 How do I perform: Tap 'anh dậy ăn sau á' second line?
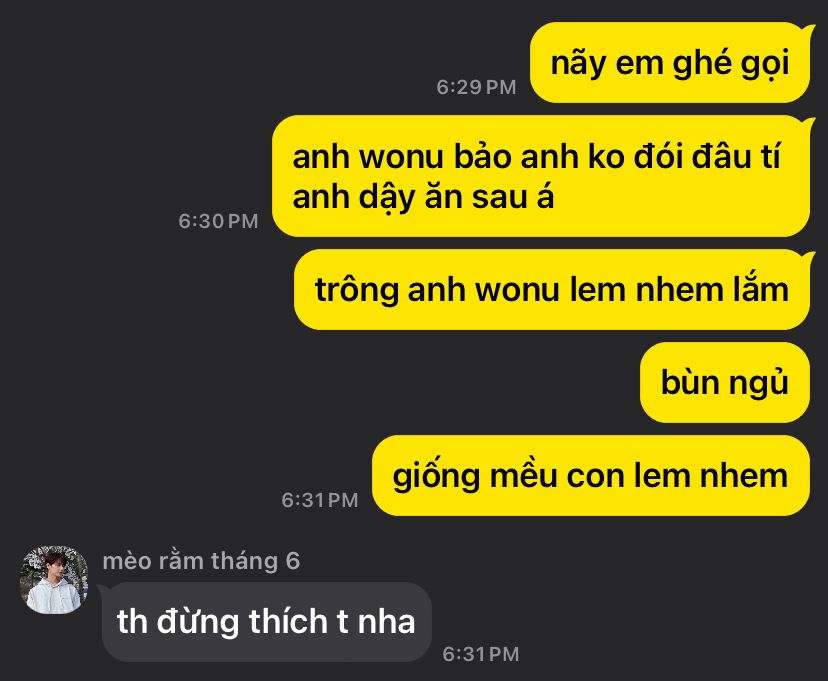coord(423,197)
